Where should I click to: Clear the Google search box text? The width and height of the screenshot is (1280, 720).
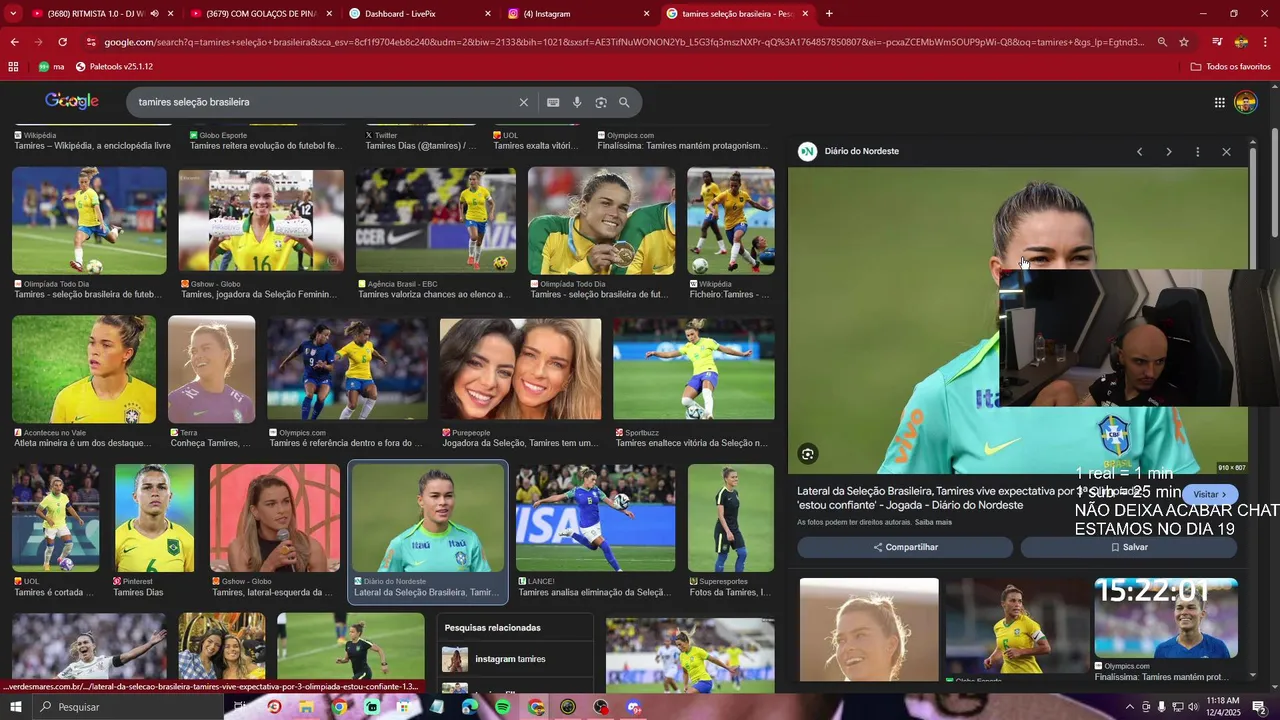pyautogui.click(x=523, y=102)
